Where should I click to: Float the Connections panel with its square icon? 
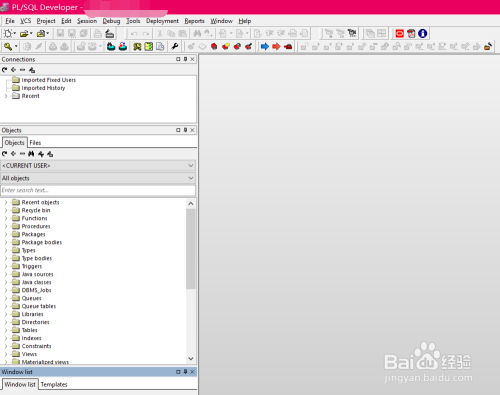click(x=178, y=59)
